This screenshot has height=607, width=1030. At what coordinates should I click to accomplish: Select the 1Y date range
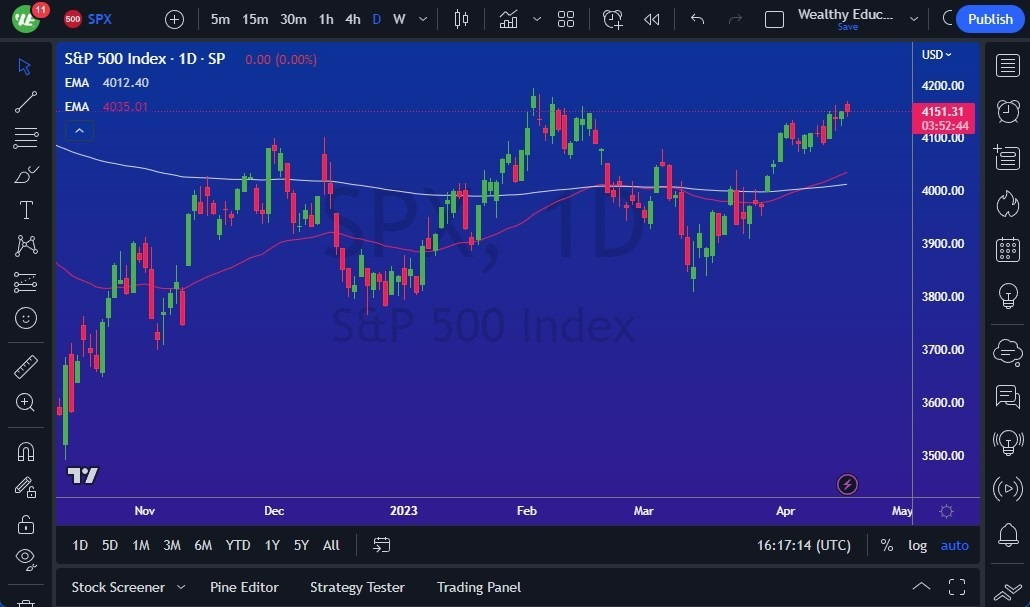pos(271,545)
